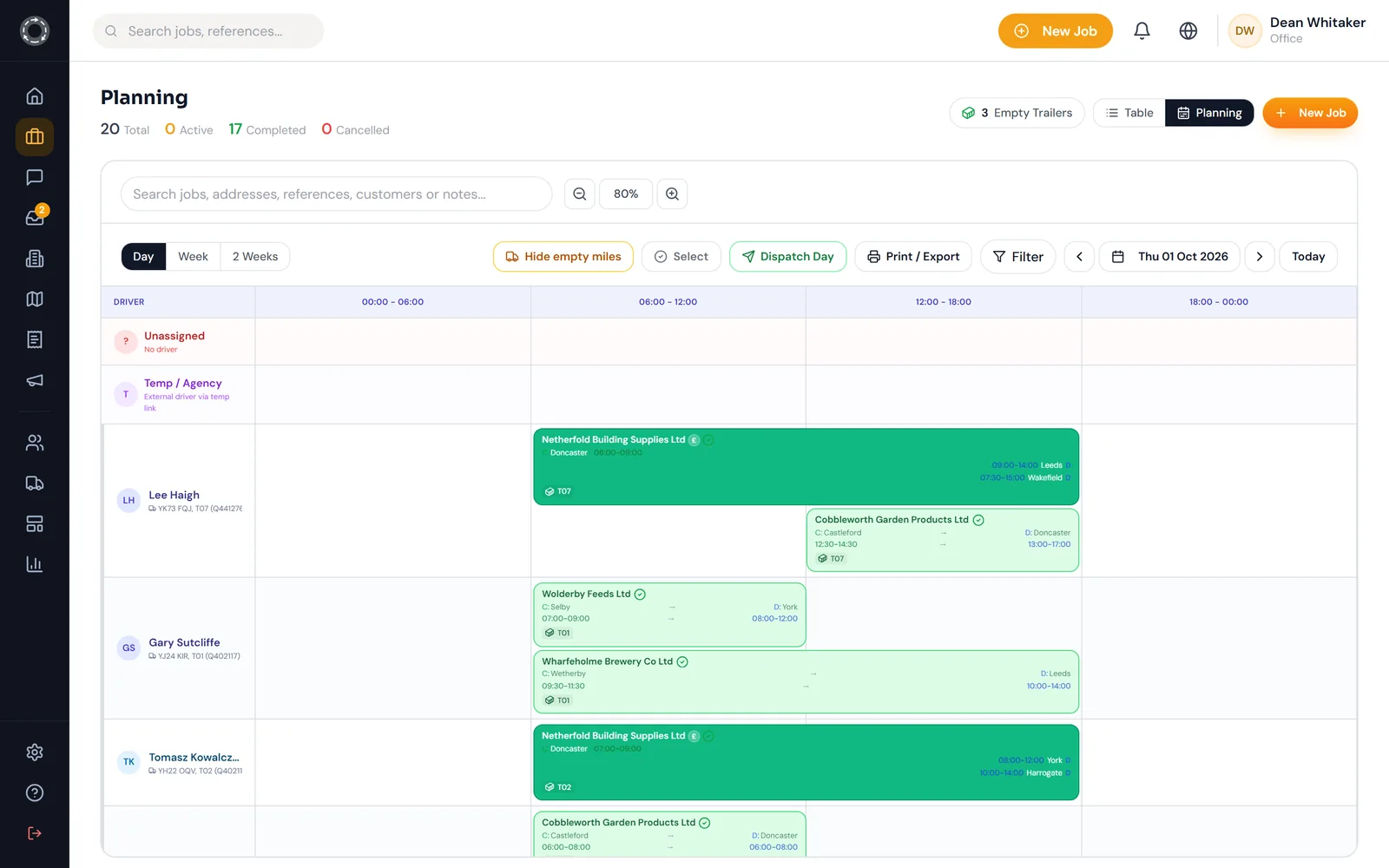Click the 20 Total counter
This screenshot has height=868, width=1389.
click(x=125, y=129)
